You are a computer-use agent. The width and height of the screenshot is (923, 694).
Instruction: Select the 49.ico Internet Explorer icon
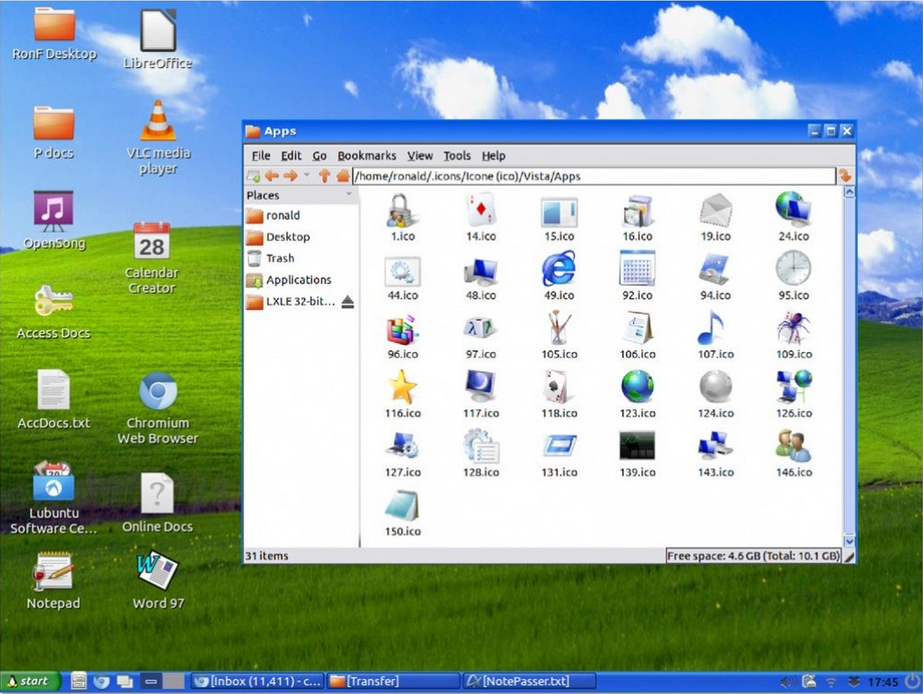click(x=559, y=269)
